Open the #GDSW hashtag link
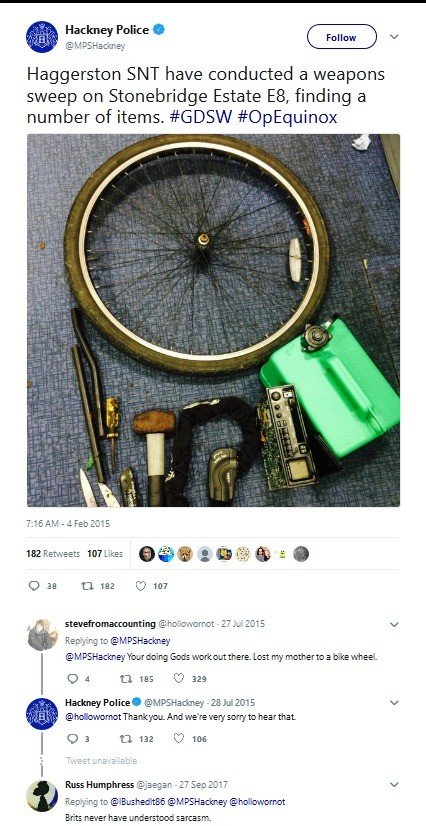The width and height of the screenshot is (426, 826). (x=201, y=117)
